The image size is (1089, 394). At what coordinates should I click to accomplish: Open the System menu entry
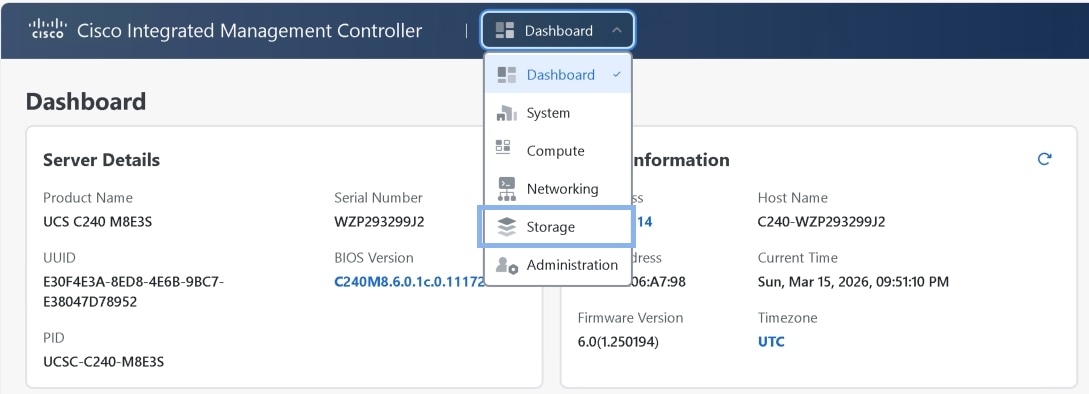[558, 113]
